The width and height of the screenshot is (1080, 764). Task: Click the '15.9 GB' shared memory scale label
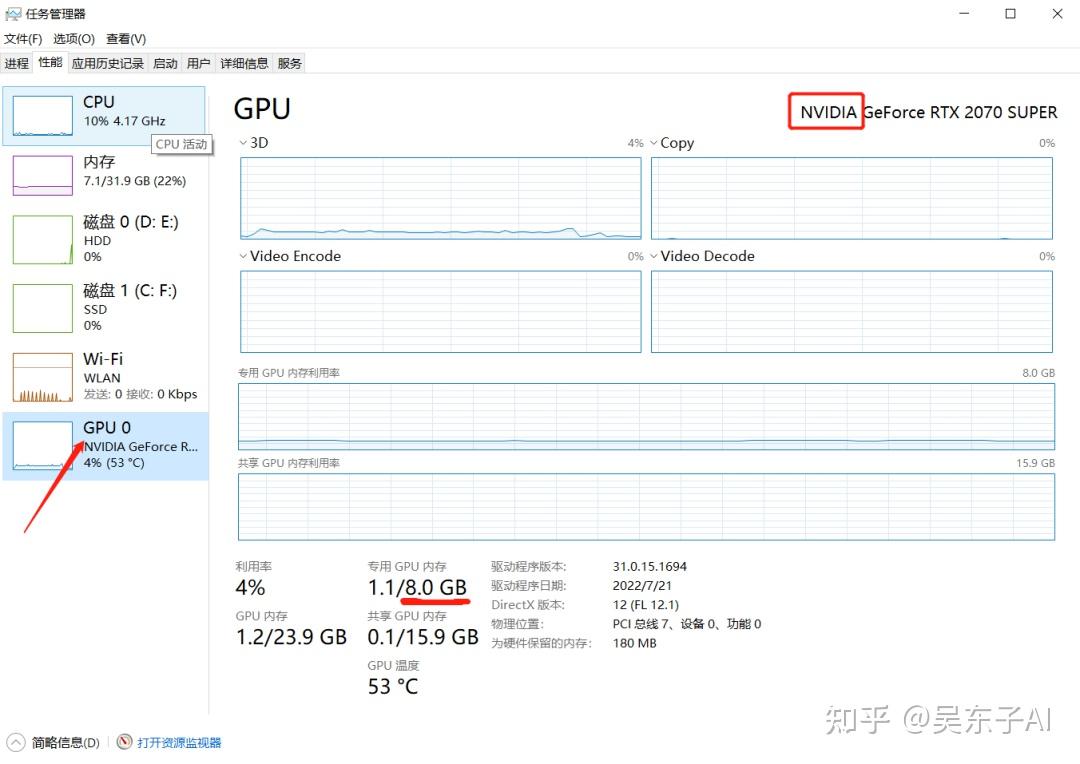(x=1036, y=464)
